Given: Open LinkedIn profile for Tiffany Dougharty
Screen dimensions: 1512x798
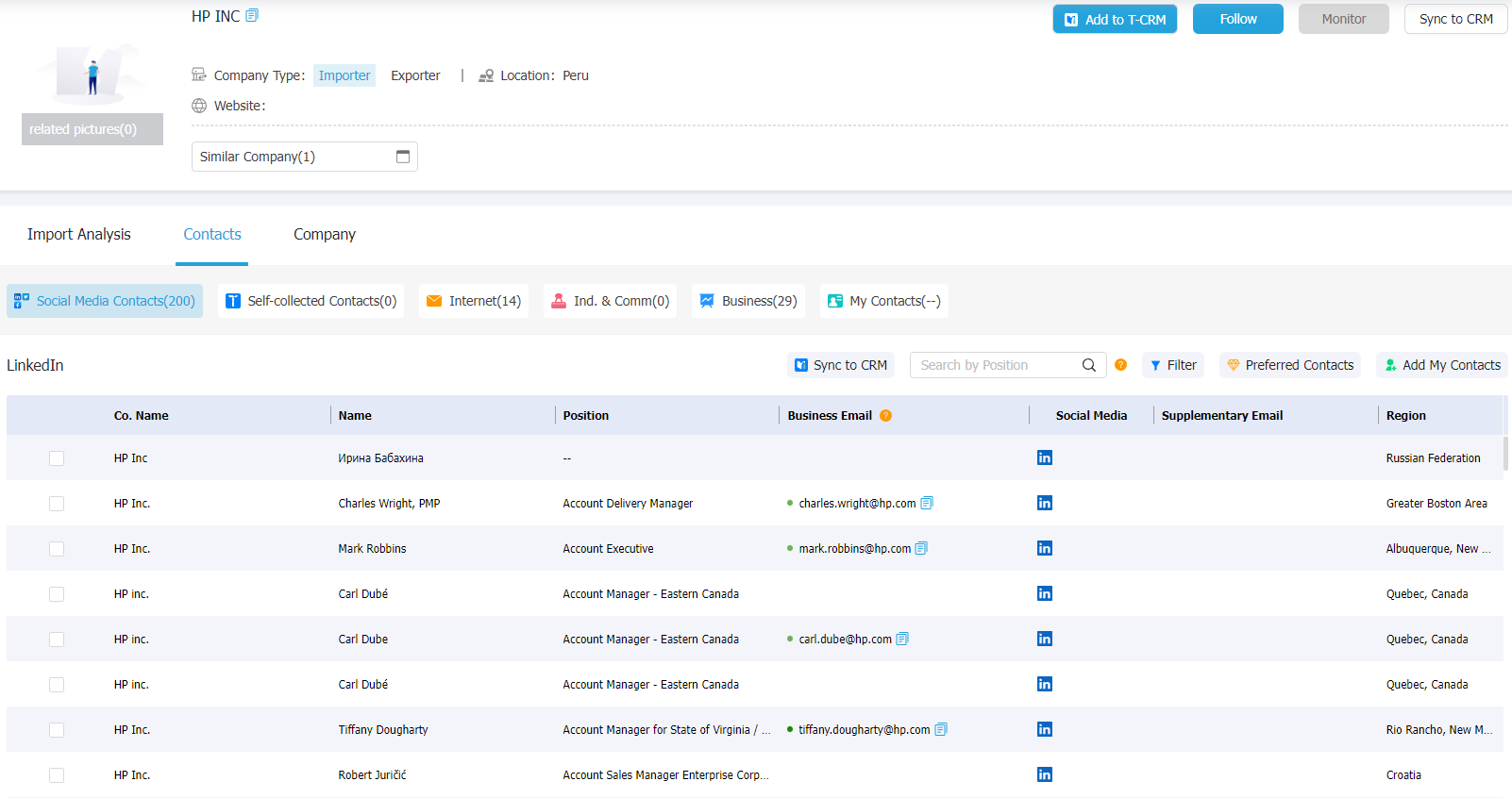Looking at the screenshot, I should tap(1044, 729).
